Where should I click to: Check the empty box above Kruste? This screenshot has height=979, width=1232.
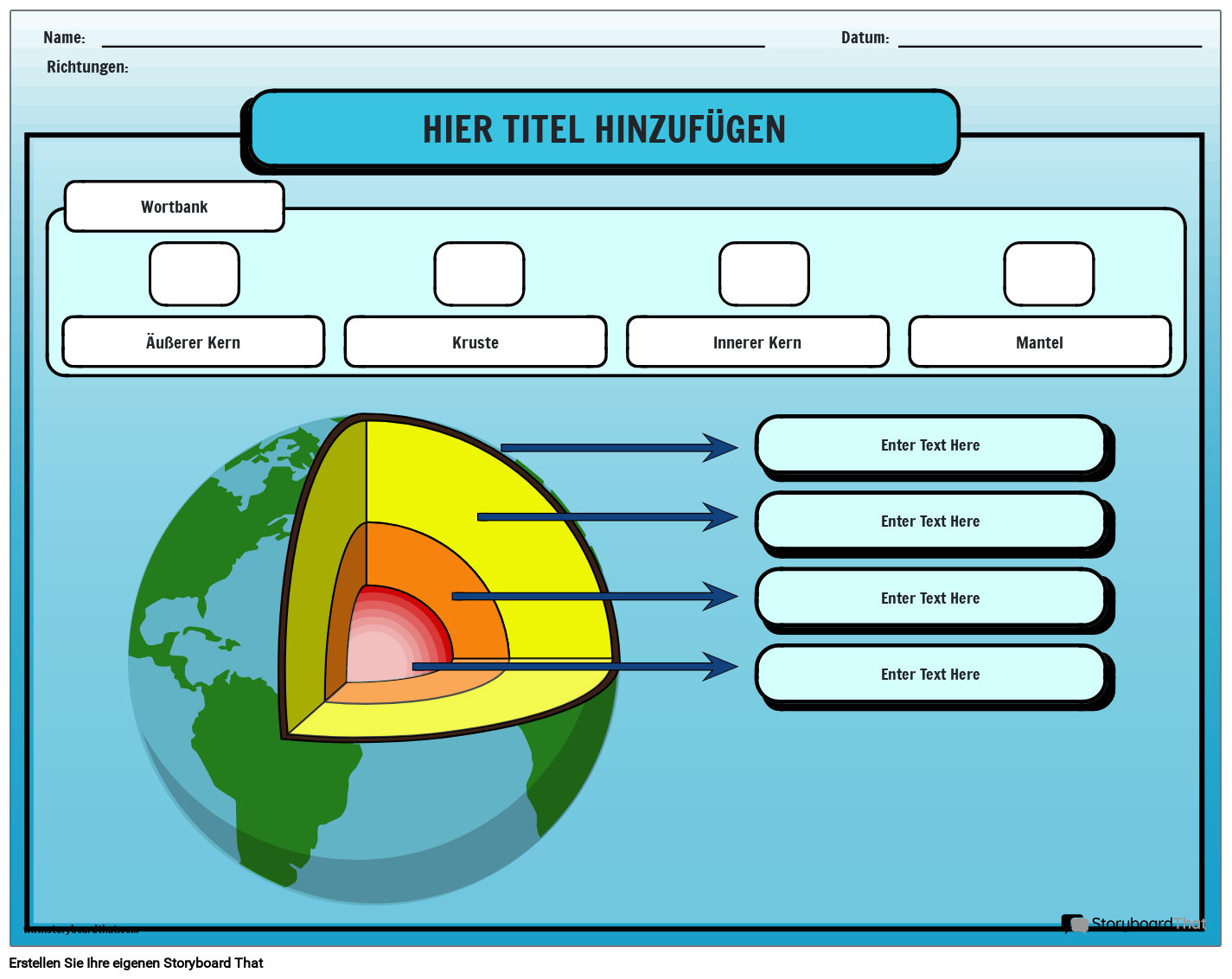pos(479,274)
